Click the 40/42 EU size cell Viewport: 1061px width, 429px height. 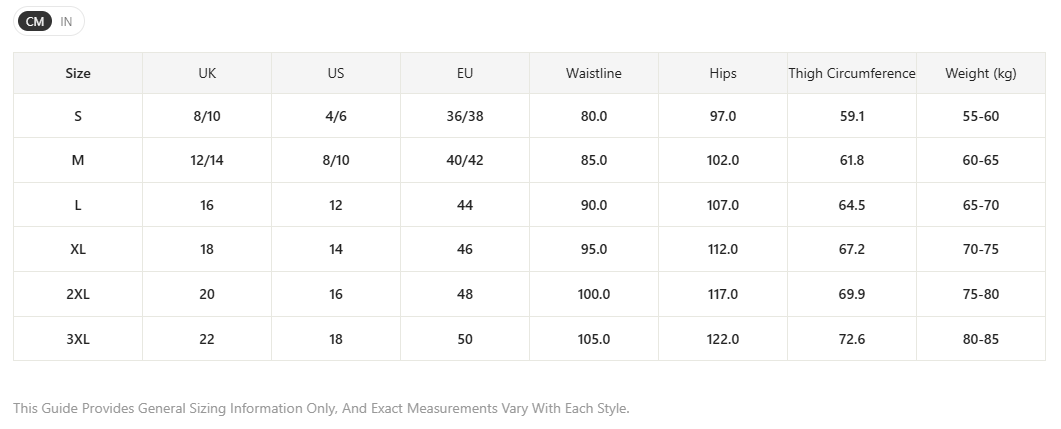tap(465, 160)
